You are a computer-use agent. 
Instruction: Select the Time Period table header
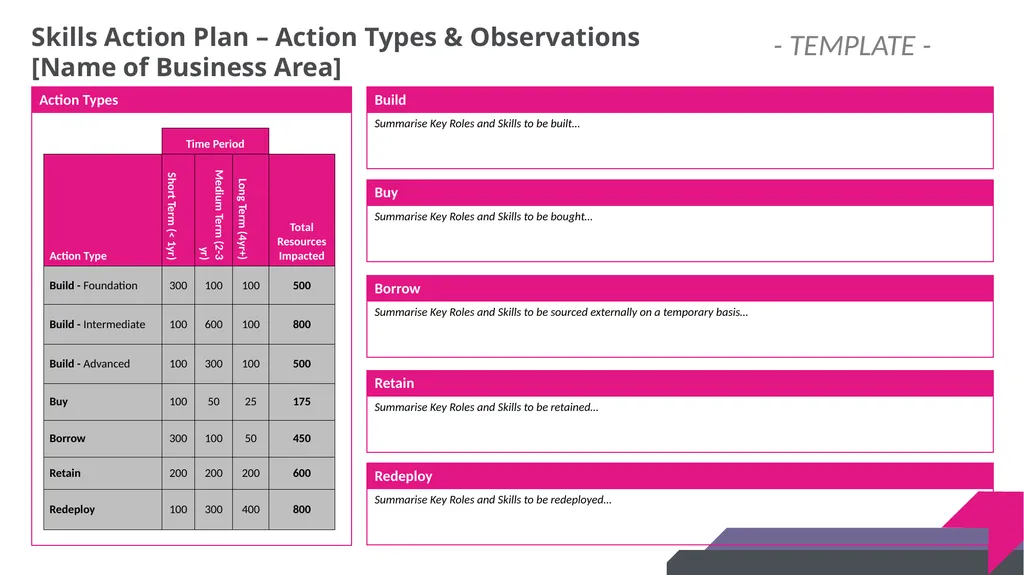[215, 142]
